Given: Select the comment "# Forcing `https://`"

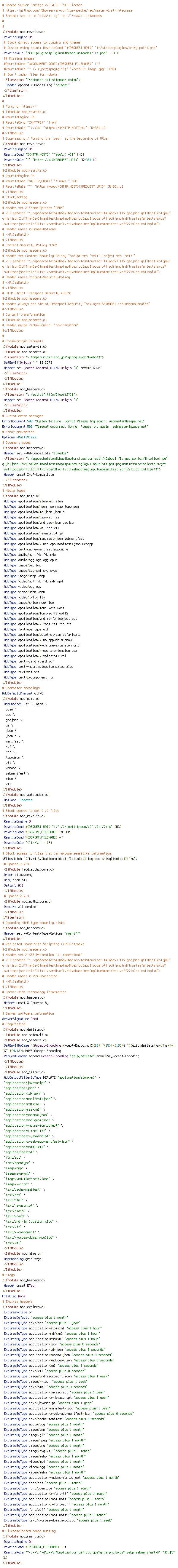Looking at the screenshot, I should coord(20,107).
